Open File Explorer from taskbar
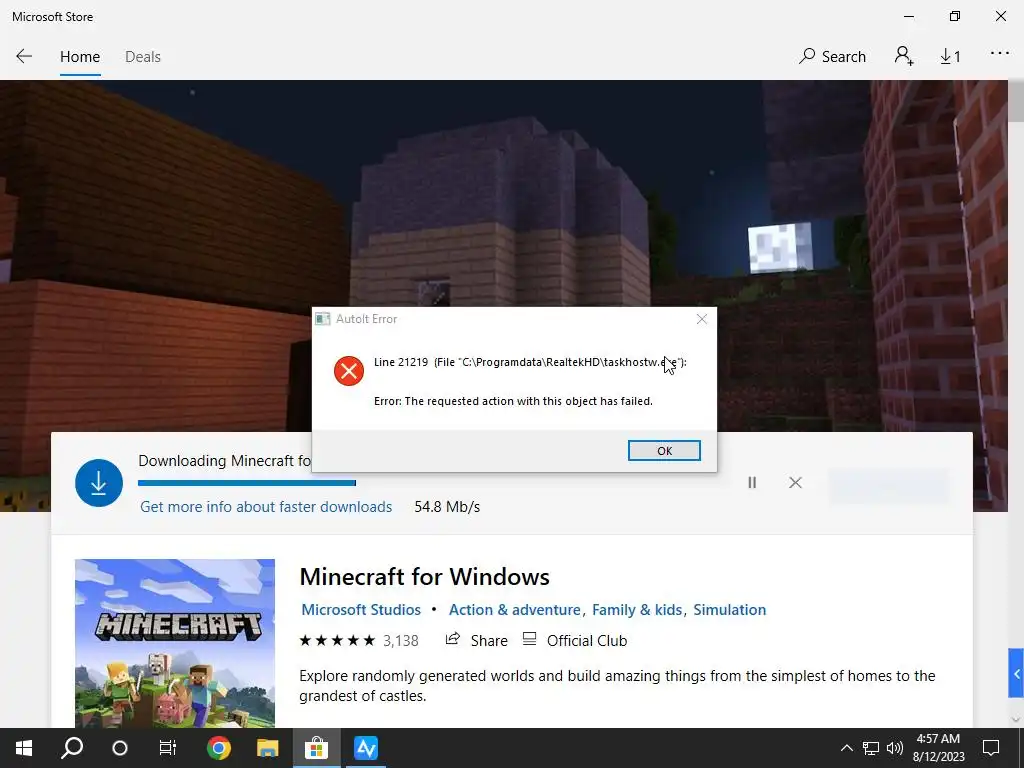 (x=267, y=748)
